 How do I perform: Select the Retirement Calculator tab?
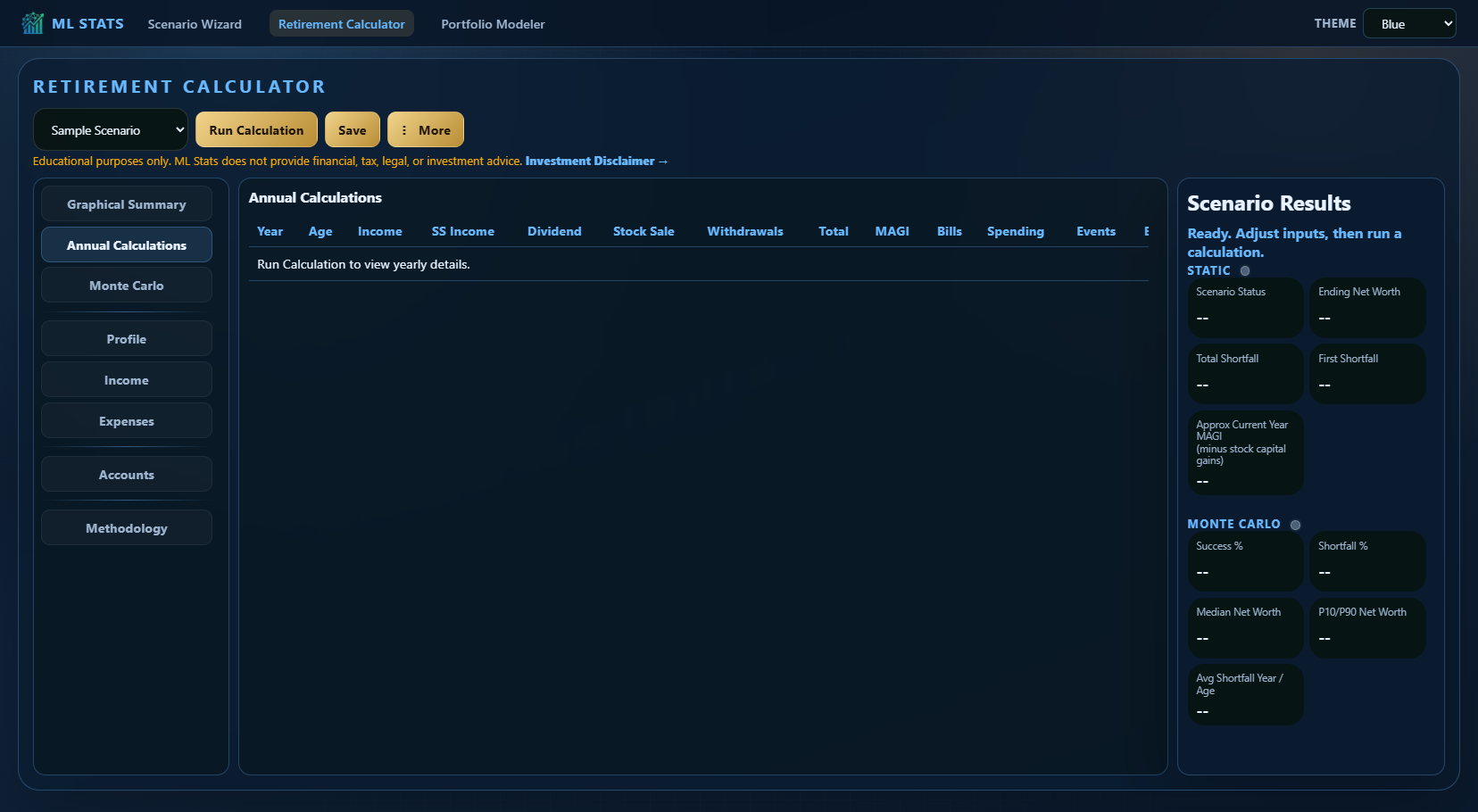pyautogui.click(x=342, y=24)
